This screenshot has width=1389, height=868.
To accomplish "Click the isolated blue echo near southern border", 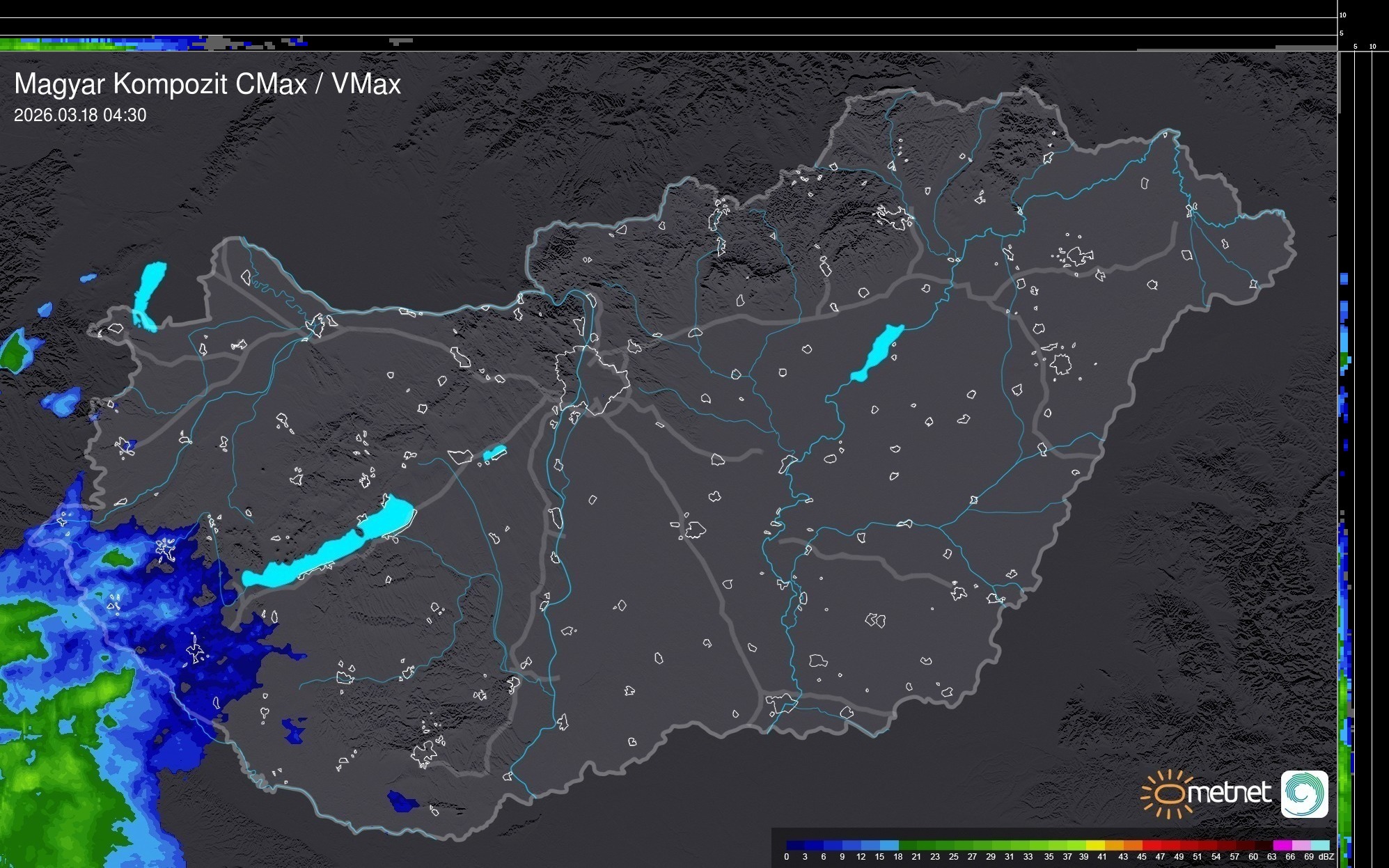I will click(402, 802).
